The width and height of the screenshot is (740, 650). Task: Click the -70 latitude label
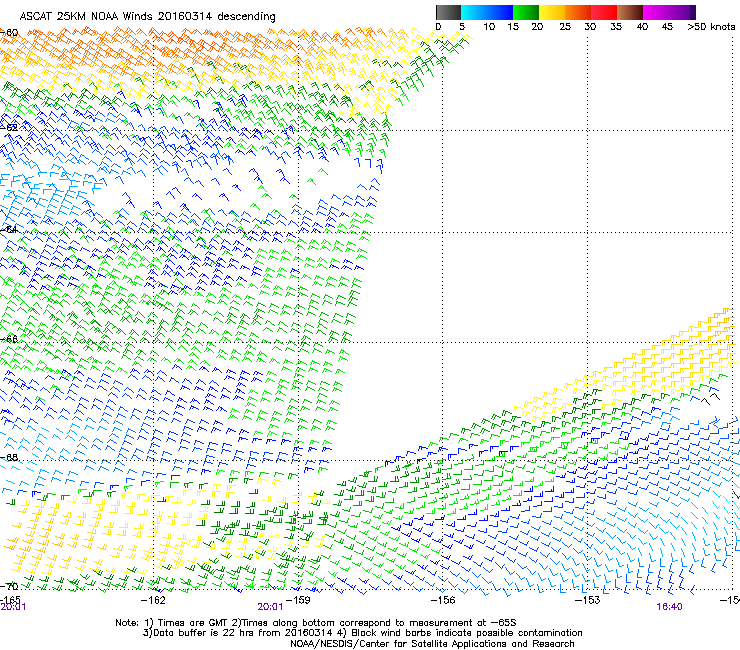[x=9, y=587]
